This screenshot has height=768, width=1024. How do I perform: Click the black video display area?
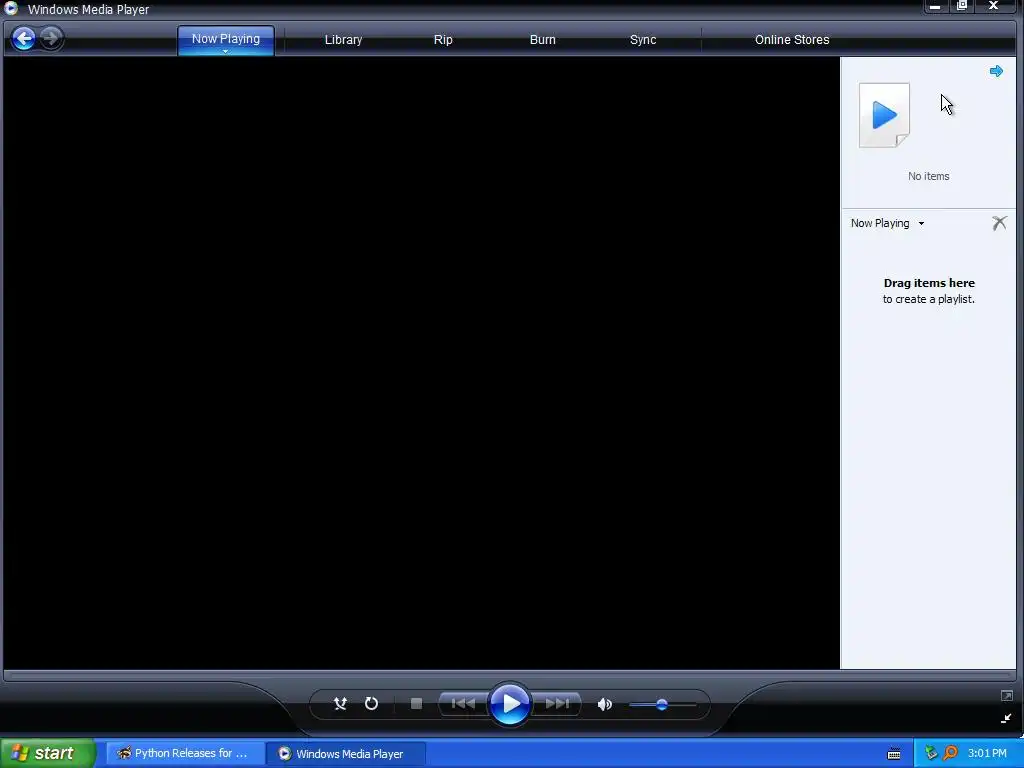[421, 362]
